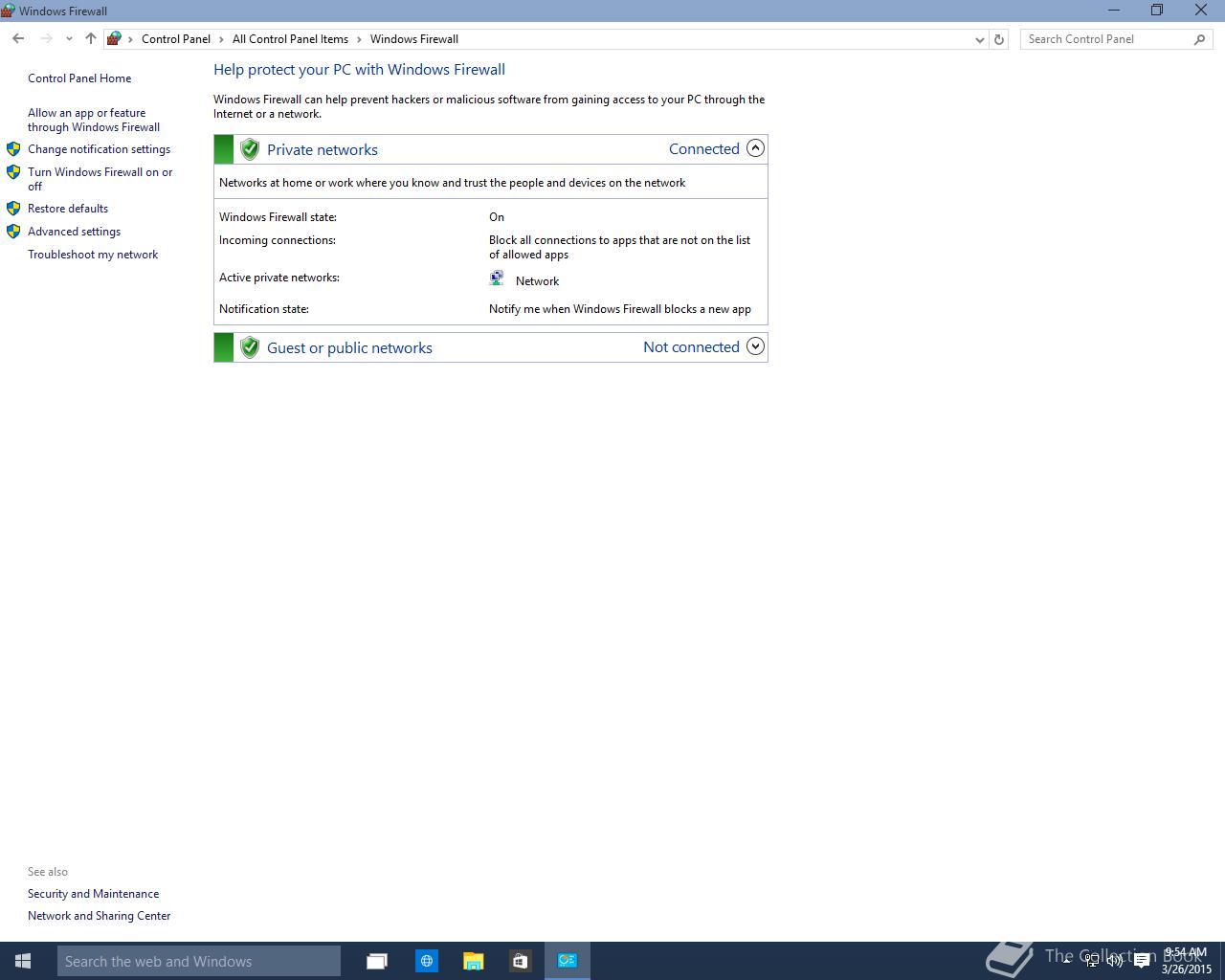Click Troubleshoot my network
This screenshot has width=1225, height=980.
[93, 255]
